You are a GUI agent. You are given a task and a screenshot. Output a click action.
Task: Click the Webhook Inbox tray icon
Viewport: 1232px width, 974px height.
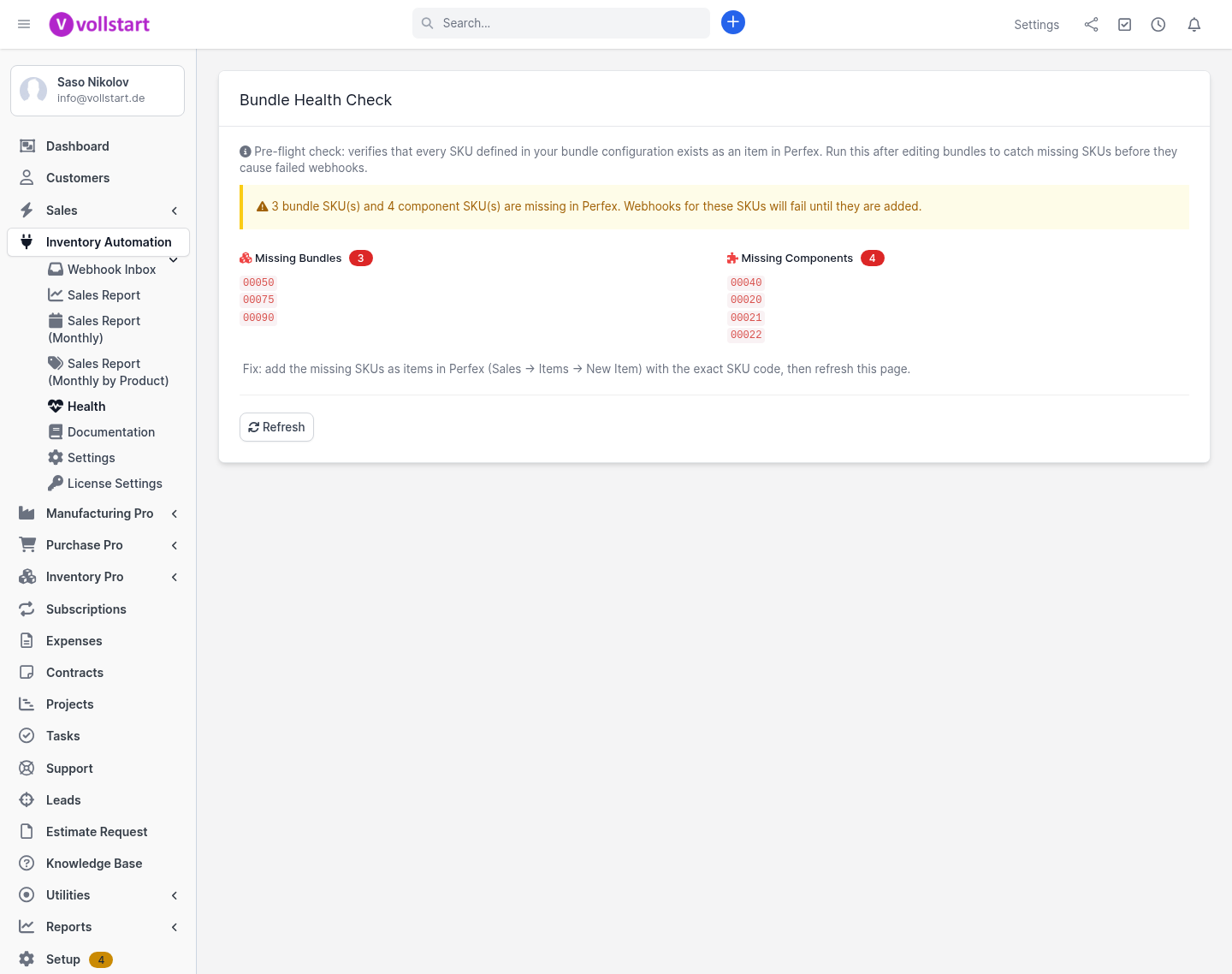(x=56, y=269)
